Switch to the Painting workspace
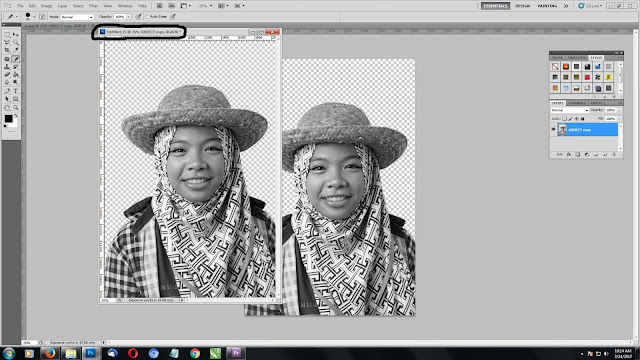Image resolution: width=640 pixels, height=360 pixels. [x=547, y=6]
